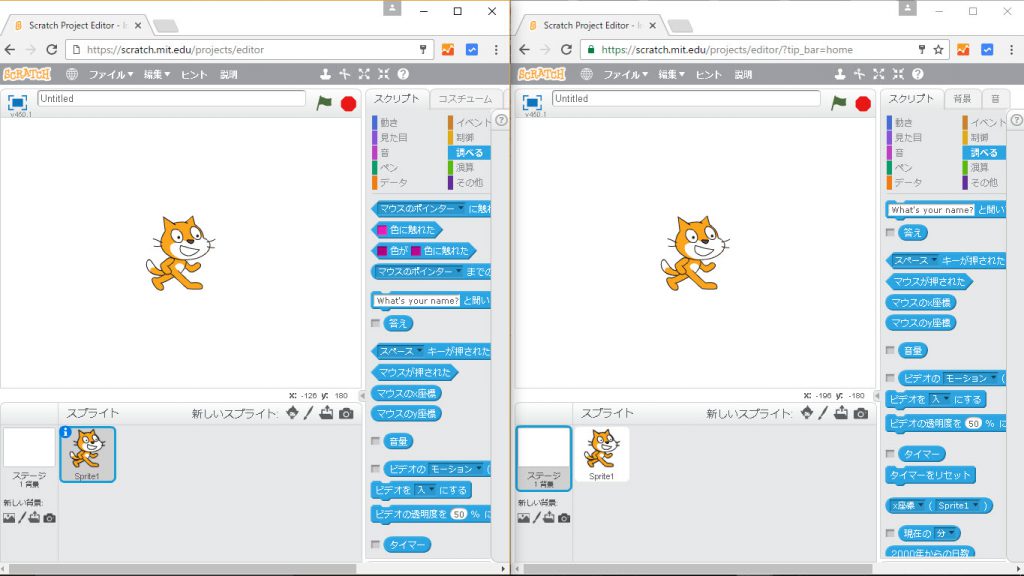Expand the 編集 menu in the right Scratch window

[x=672, y=74]
